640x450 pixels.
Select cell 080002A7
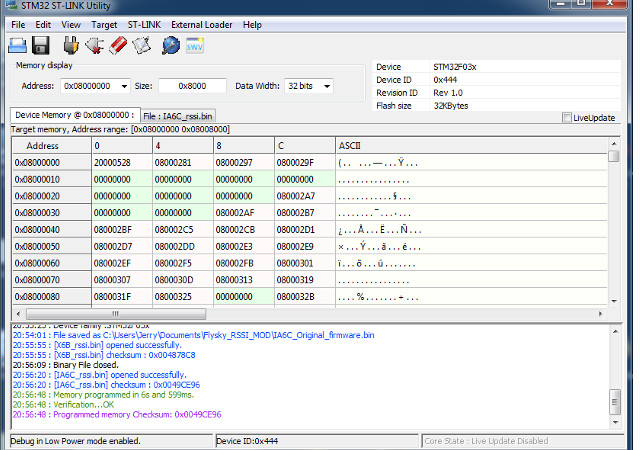pyautogui.click(x=304, y=196)
